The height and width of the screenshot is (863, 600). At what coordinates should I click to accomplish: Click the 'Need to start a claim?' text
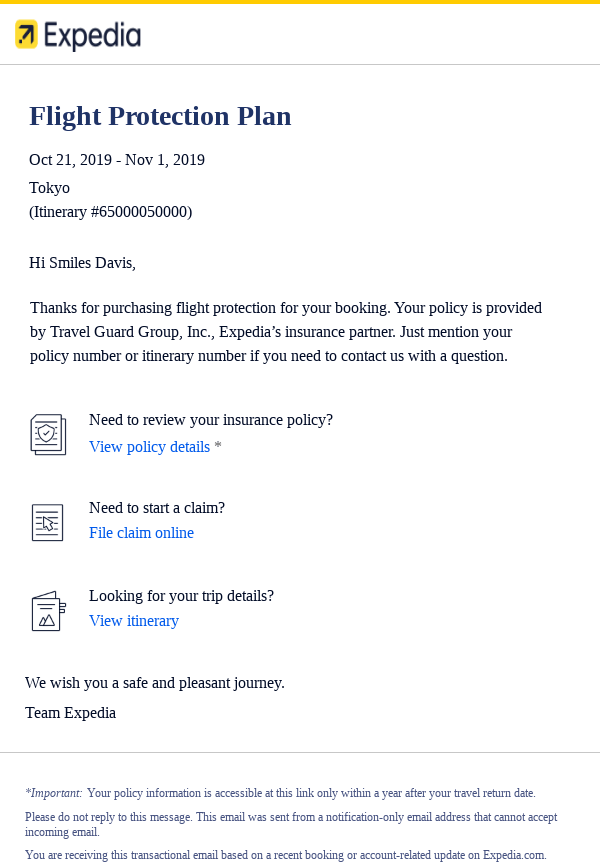tap(157, 508)
